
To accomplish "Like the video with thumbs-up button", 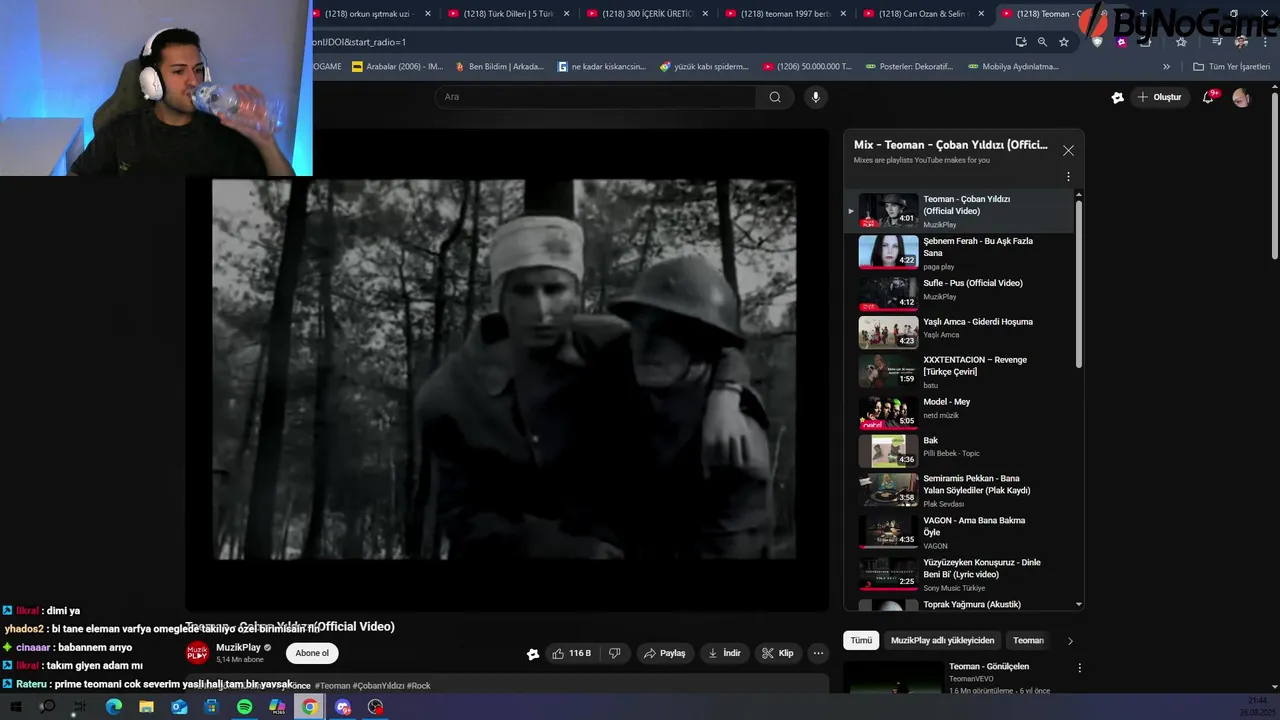I will (571, 653).
